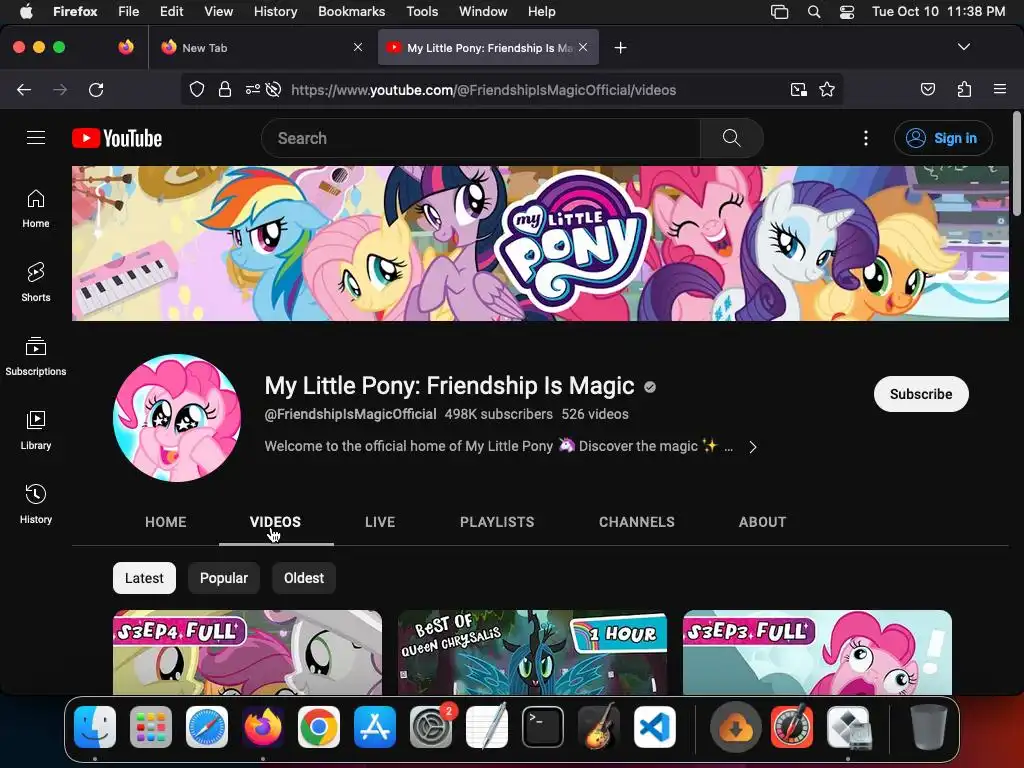The image size is (1024, 768).
Task: Open the CHANNELS channel tab
Action: click(x=637, y=522)
